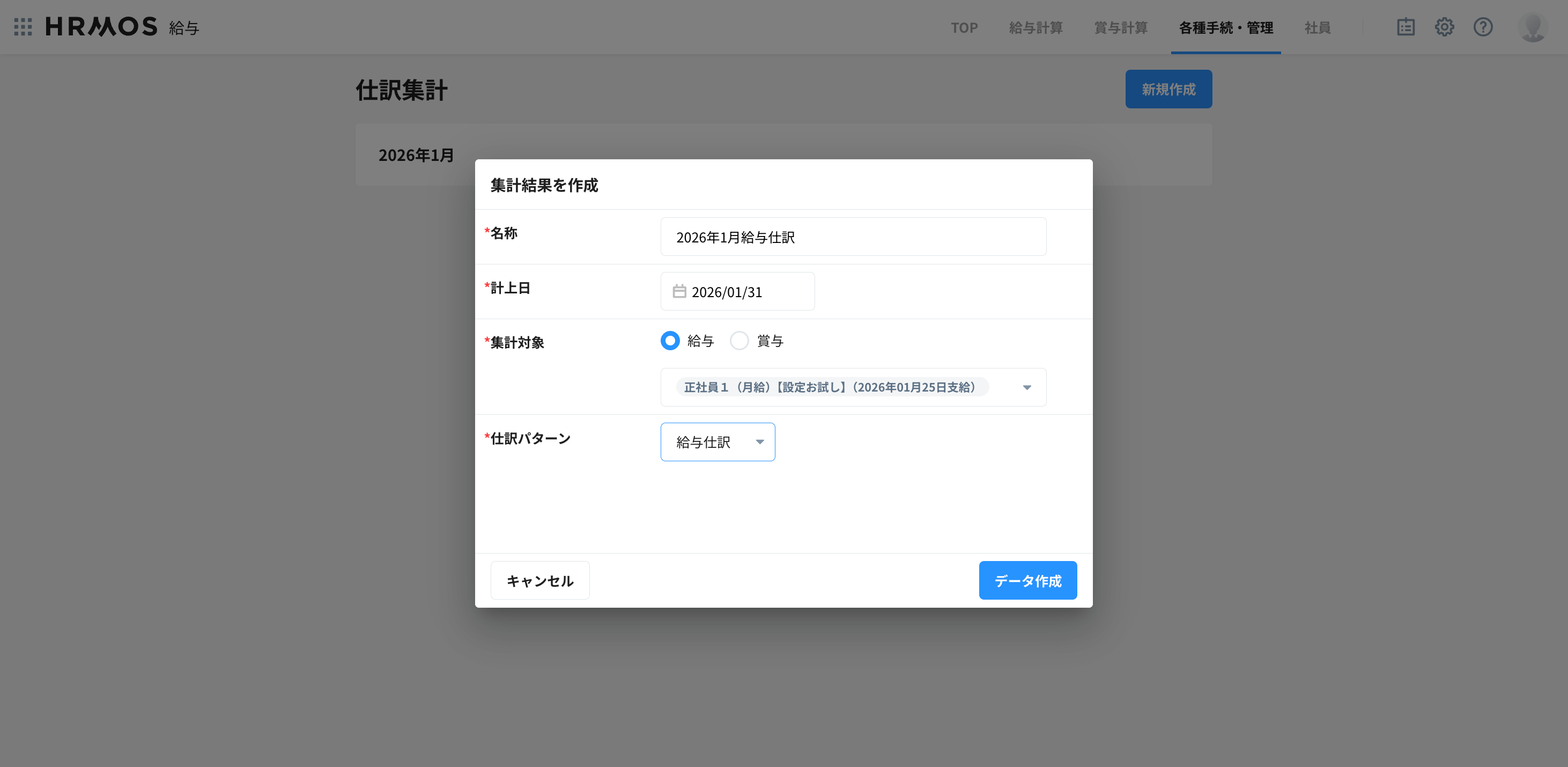This screenshot has width=1568, height=767.
Task: Open the clipboard/task list icon
Action: click(x=1406, y=27)
